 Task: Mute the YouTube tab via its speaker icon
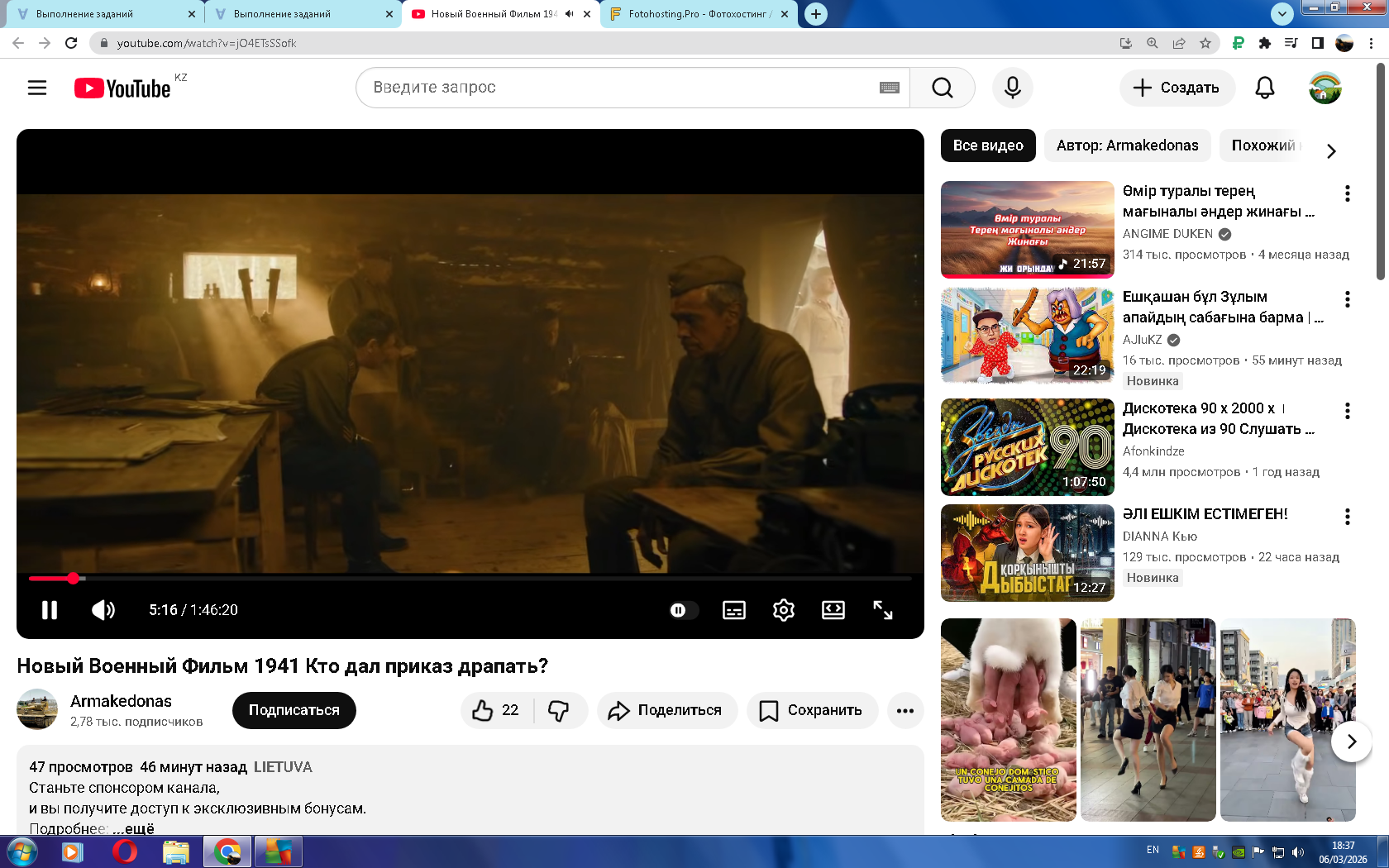(569, 14)
